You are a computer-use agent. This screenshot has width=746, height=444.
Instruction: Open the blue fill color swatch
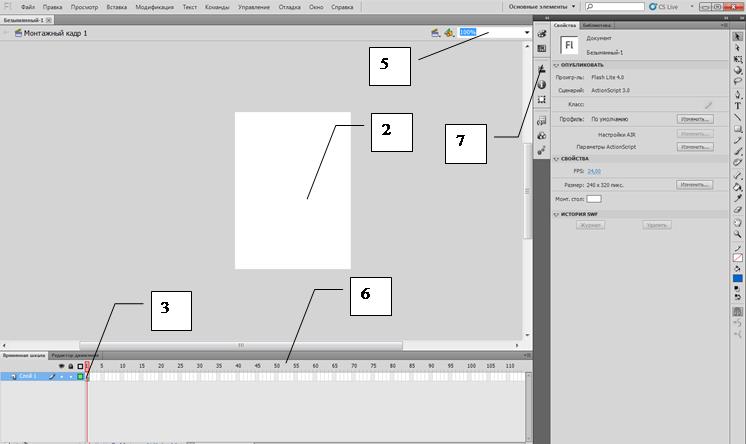[x=737, y=278]
